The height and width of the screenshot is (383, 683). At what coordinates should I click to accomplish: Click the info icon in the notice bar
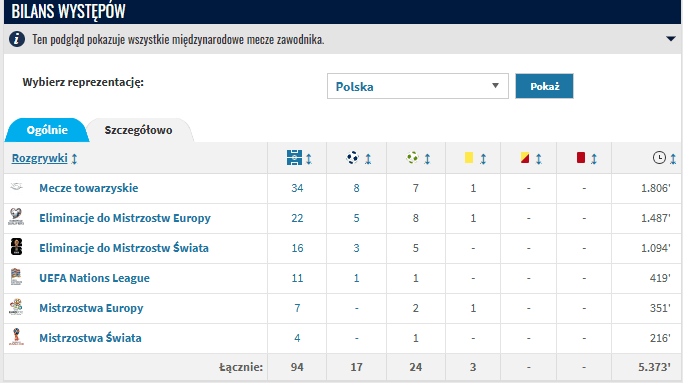17,39
